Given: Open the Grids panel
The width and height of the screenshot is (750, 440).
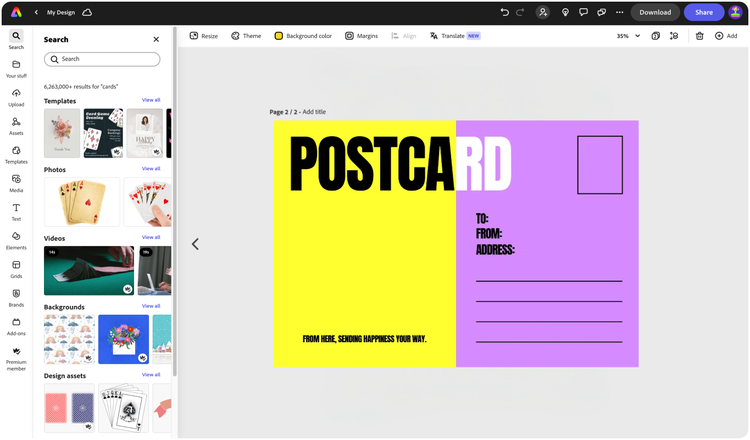Looking at the screenshot, I should pyautogui.click(x=16, y=270).
